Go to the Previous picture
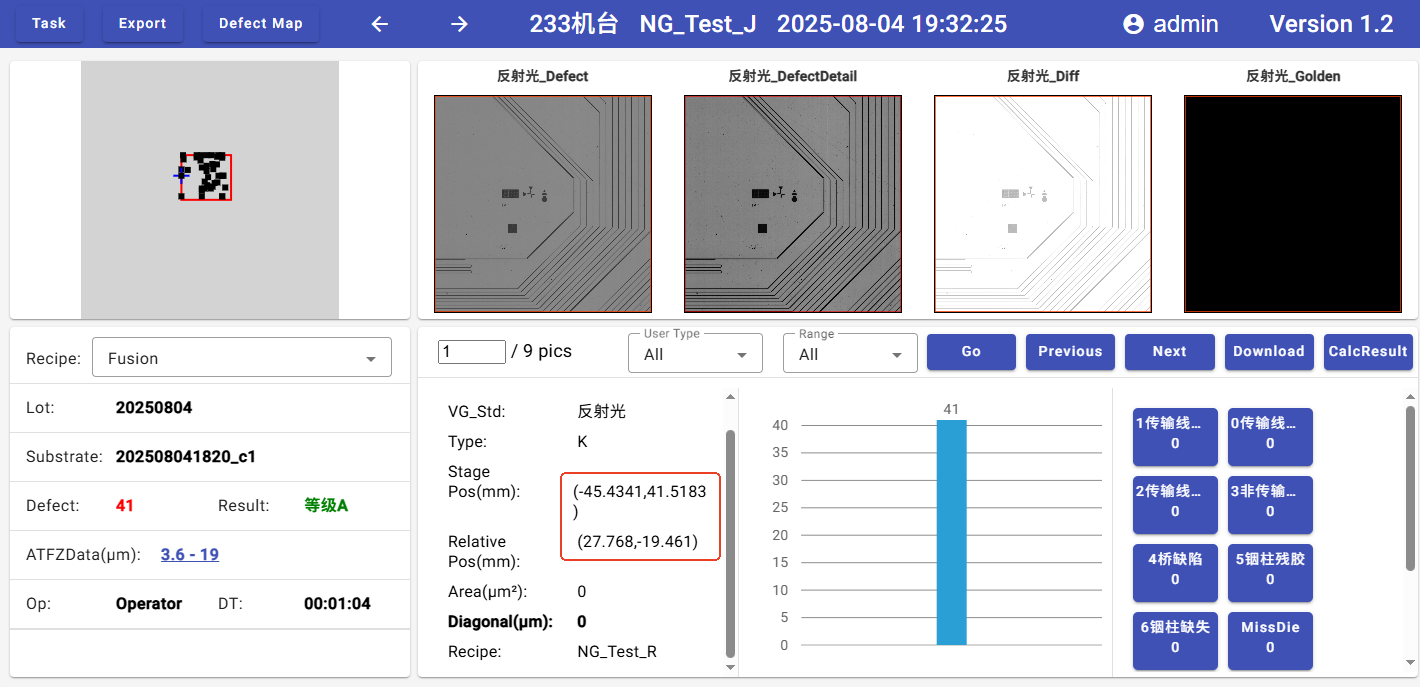Viewport: 1420px width, 687px height. point(1069,352)
